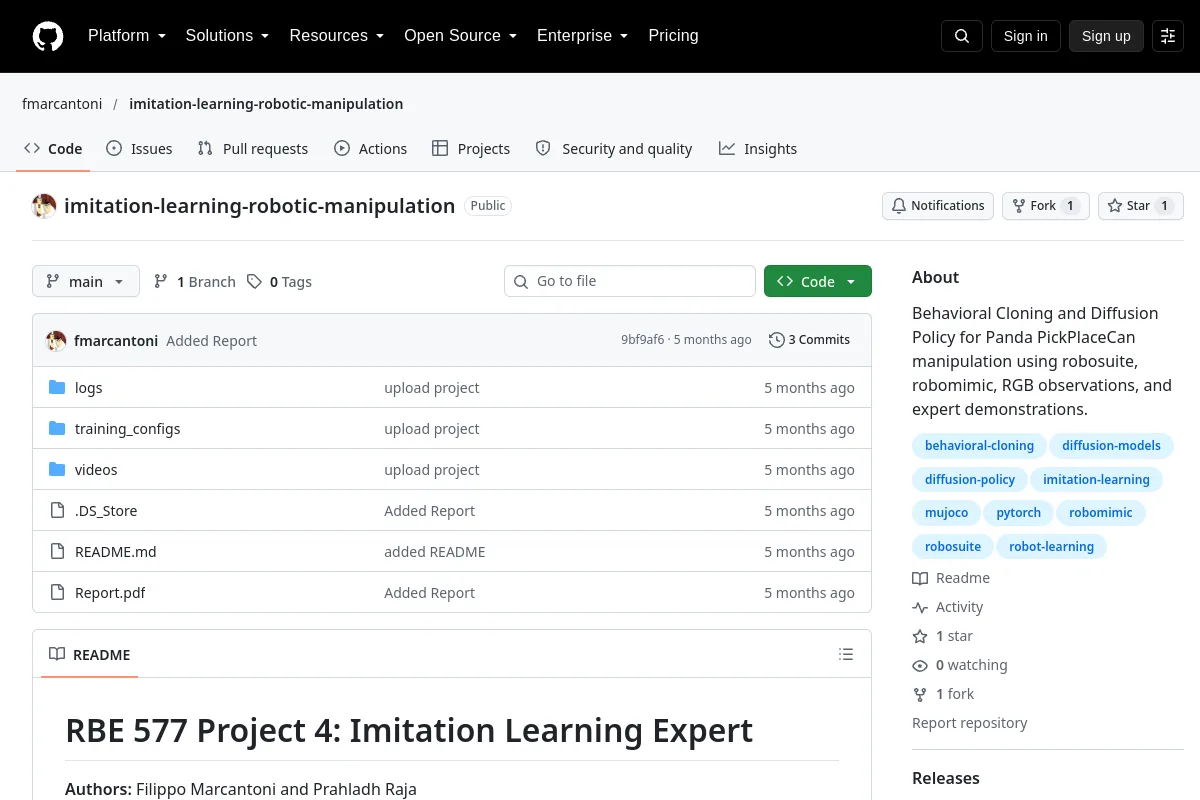Expand the Platform menu
This screenshot has height=800, width=1200.
pos(127,36)
